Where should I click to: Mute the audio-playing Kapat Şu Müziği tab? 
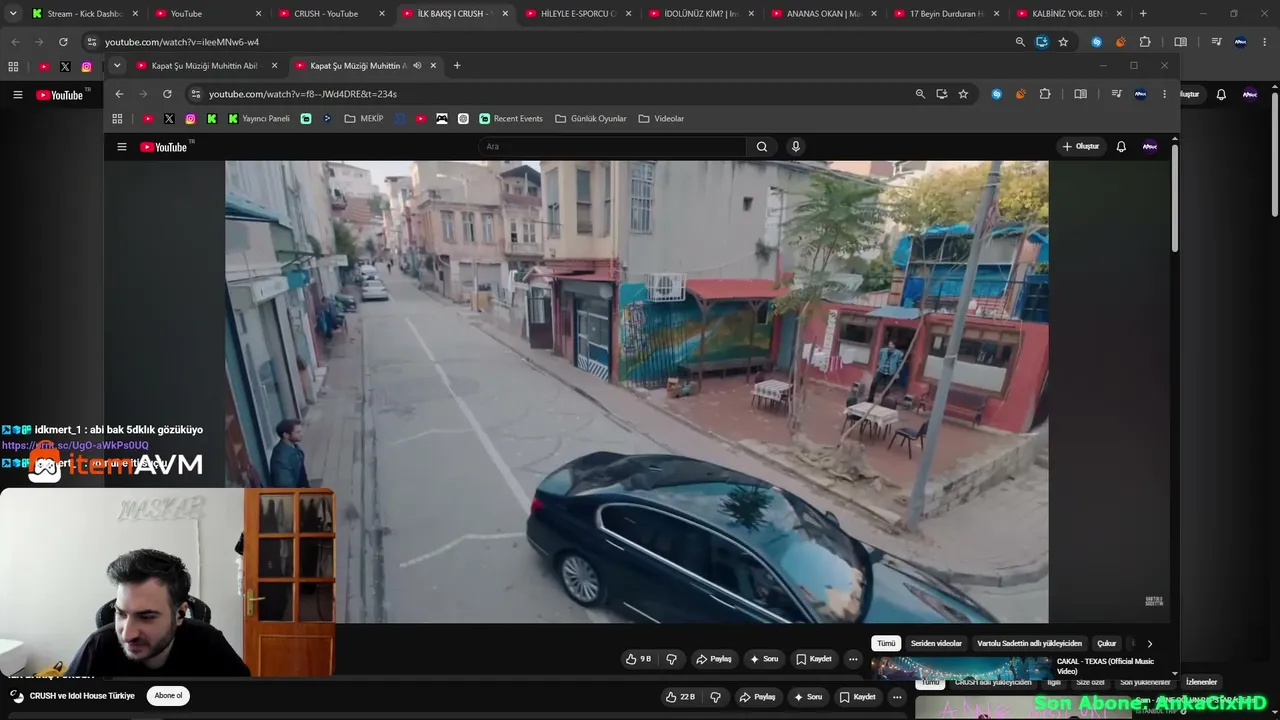pyautogui.click(x=417, y=66)
